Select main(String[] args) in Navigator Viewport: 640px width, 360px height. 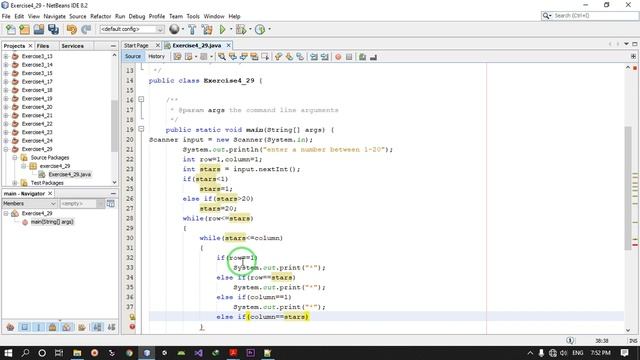click(x=52, y=222)
